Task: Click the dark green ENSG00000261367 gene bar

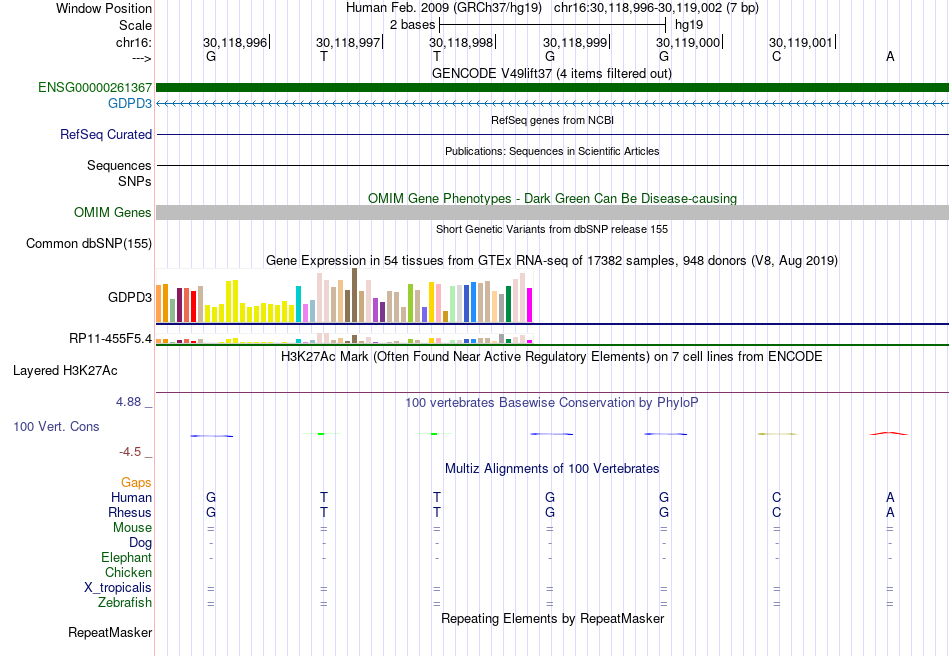Action: click(x=552, y=87)
